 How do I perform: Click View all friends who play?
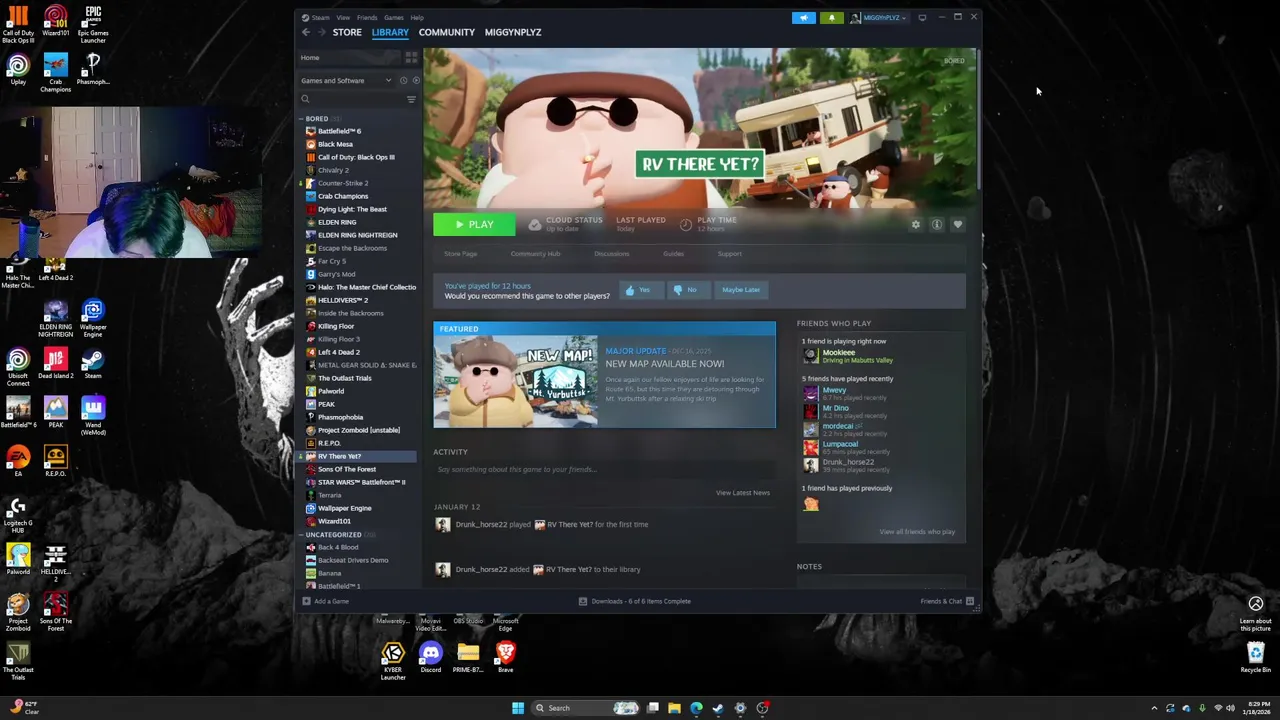[917, 532]
